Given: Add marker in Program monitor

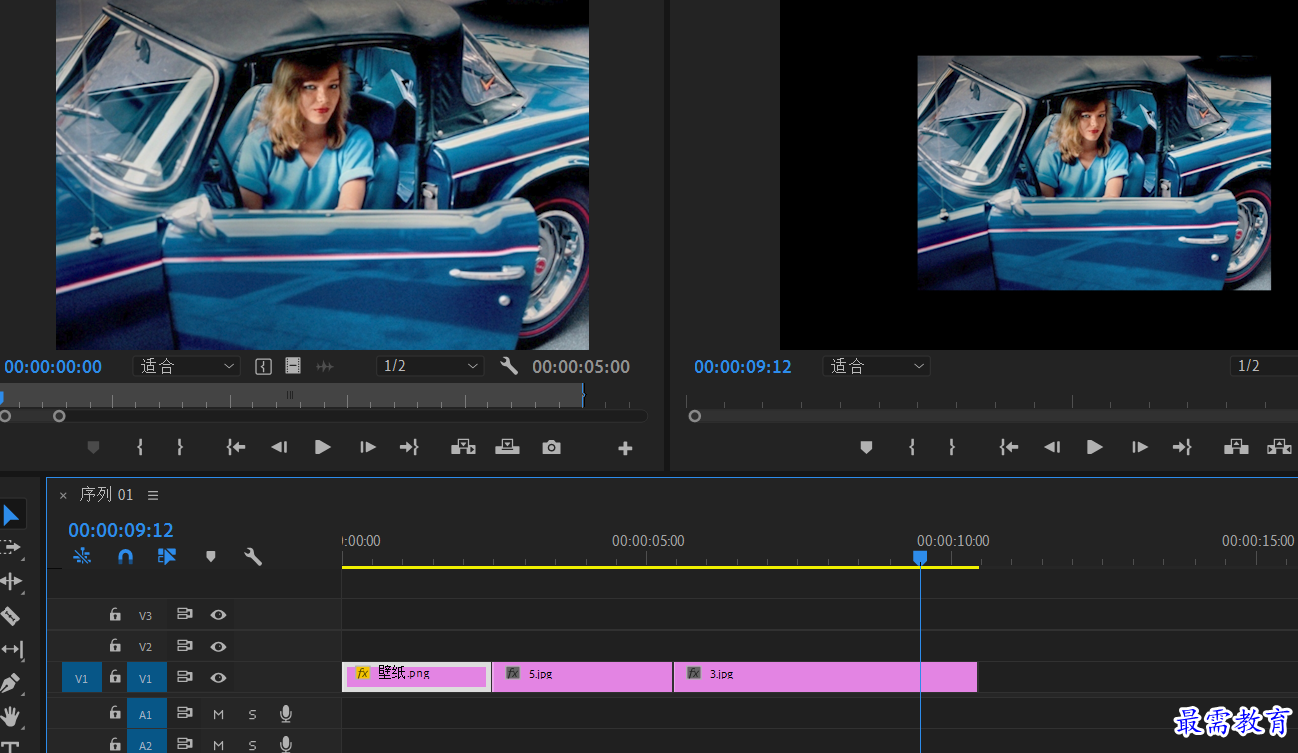Looking at the screenshot, I should click(x=866, y=448).
